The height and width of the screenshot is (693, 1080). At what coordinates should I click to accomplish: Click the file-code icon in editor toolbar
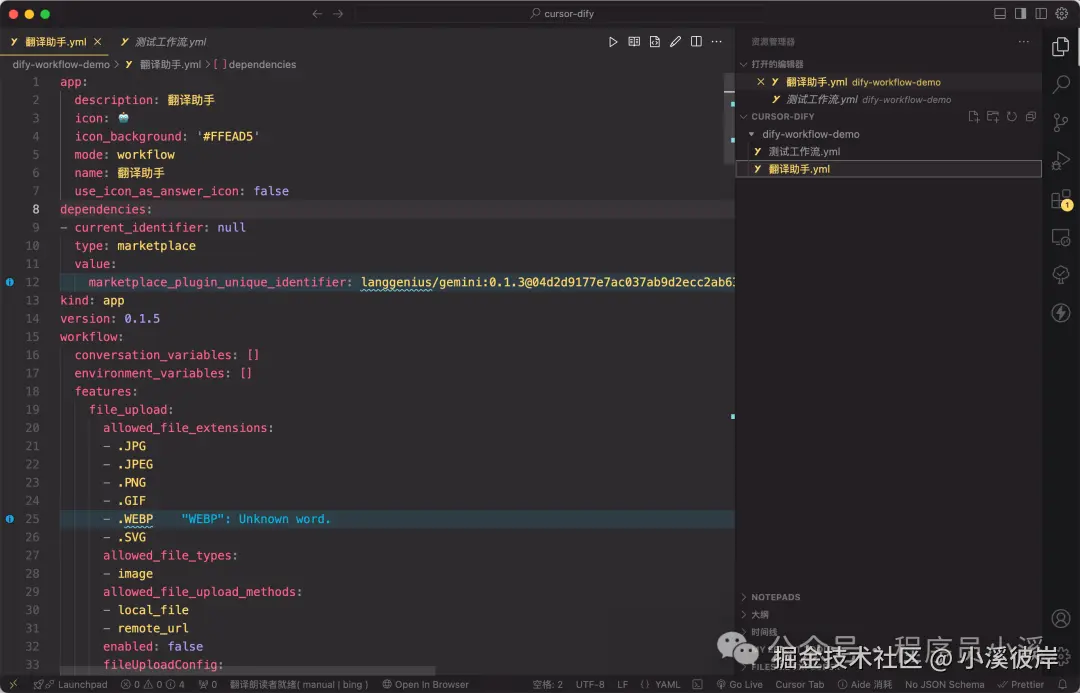pyautogui.click(x=654, y=42)
